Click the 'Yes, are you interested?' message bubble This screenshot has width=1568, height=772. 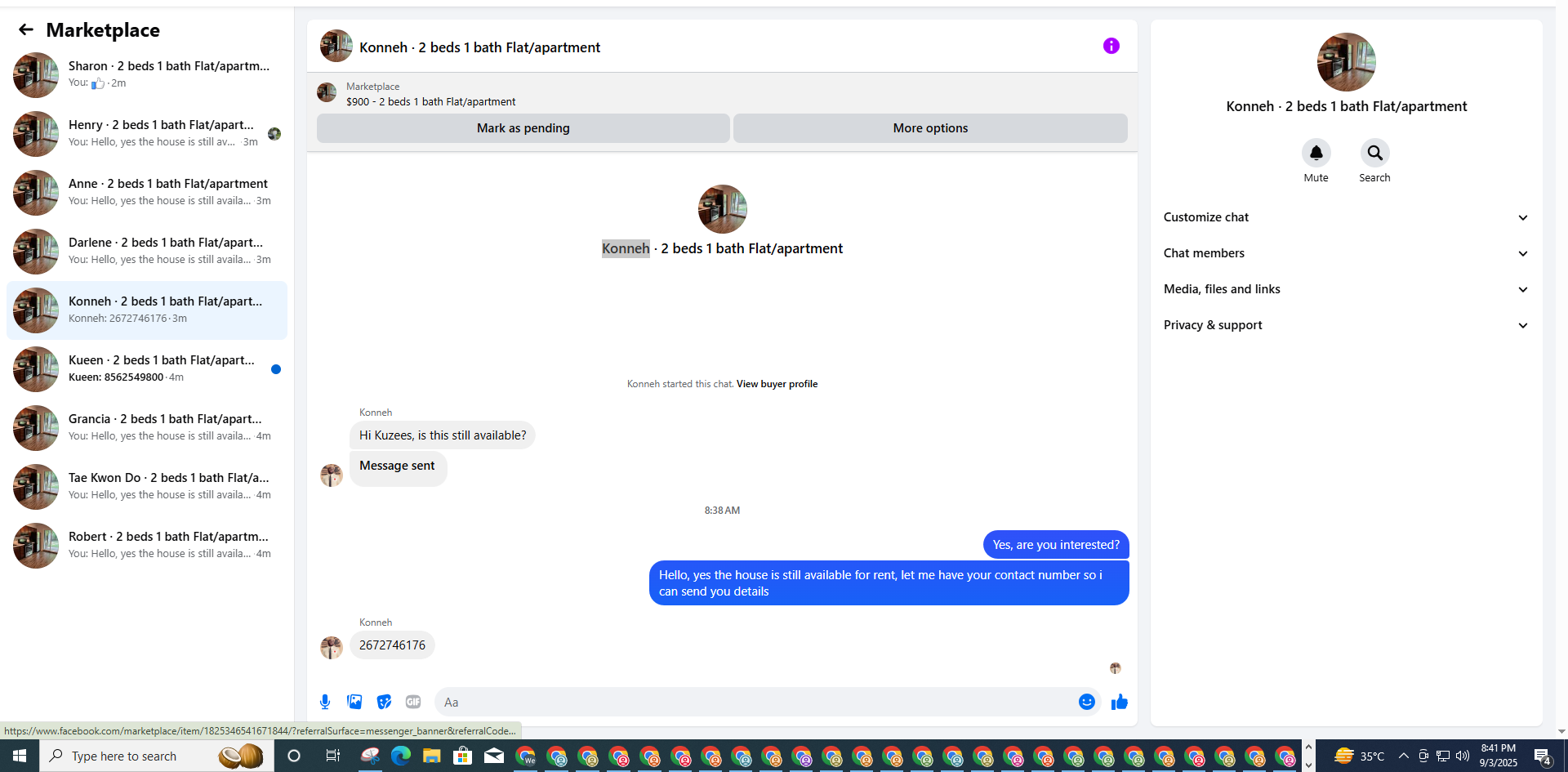(x=1056, y=545)
